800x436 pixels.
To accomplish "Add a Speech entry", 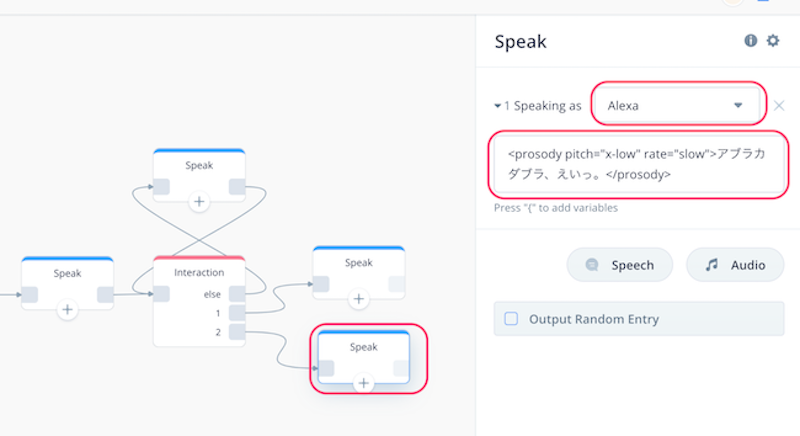I will coord(619,265).
